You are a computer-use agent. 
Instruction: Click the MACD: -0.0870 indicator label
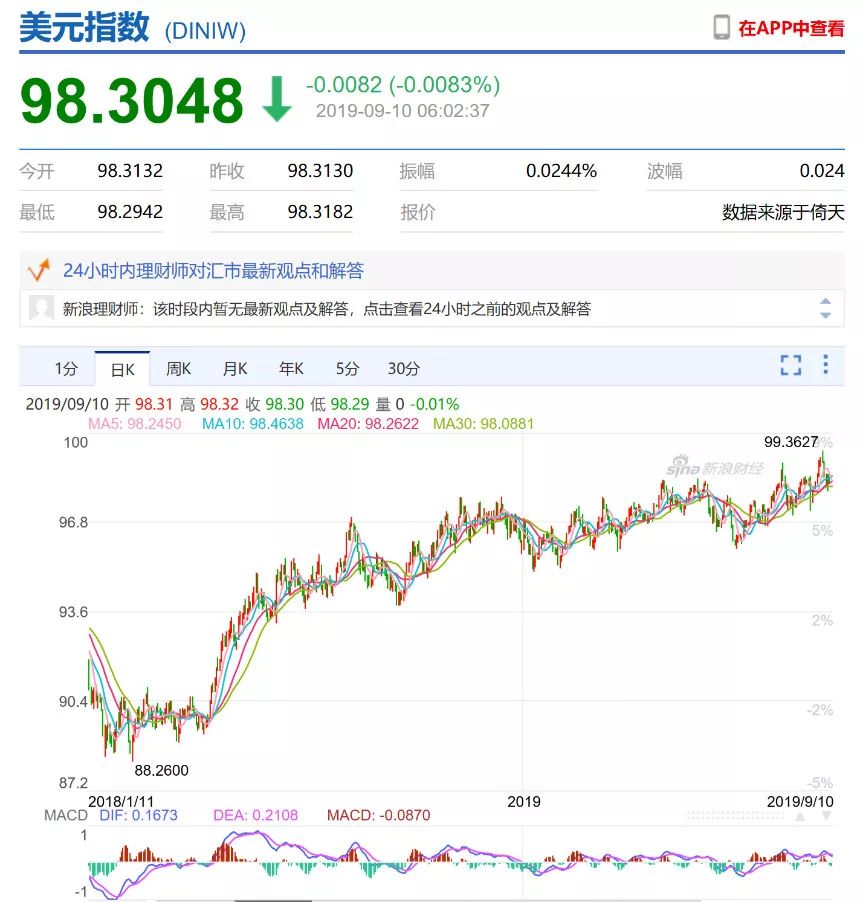pos(379,815)
